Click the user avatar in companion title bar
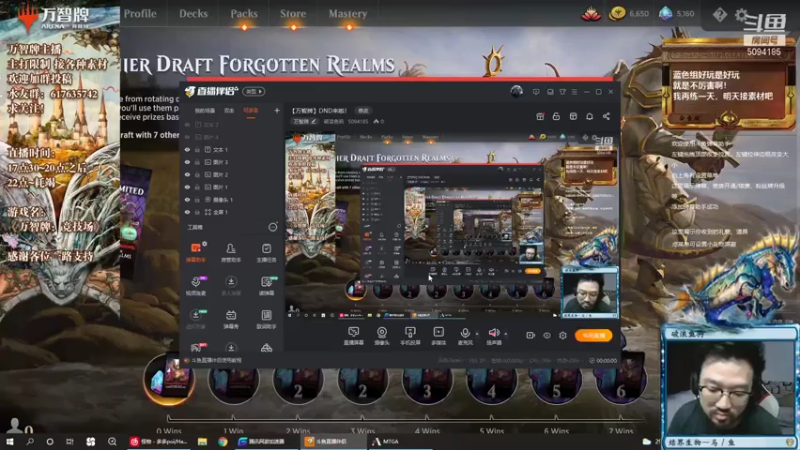Image resolution: width=800 pixels, height=450 pixels. 516,91
